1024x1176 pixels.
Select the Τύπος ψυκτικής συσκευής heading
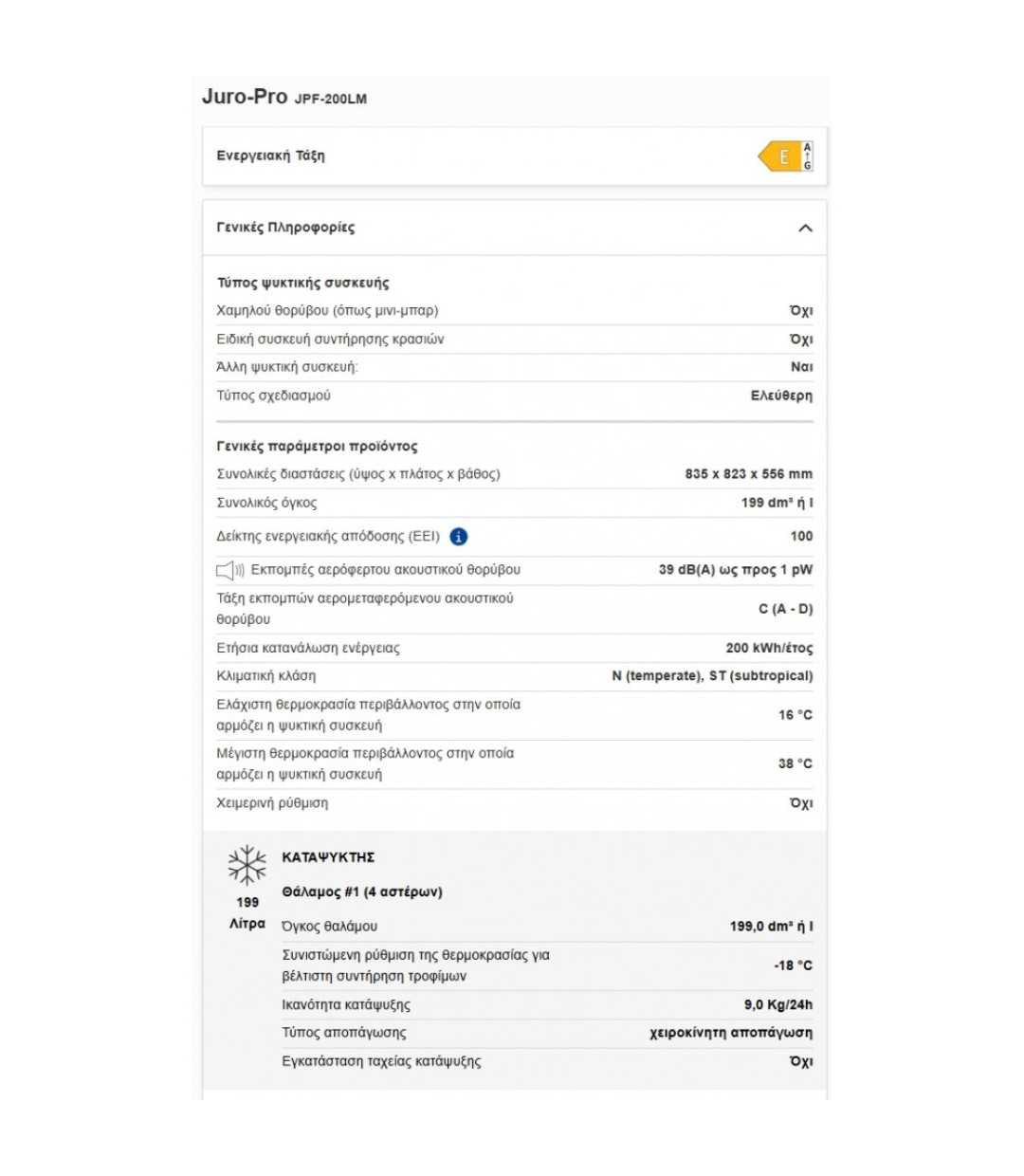point(302,283)
